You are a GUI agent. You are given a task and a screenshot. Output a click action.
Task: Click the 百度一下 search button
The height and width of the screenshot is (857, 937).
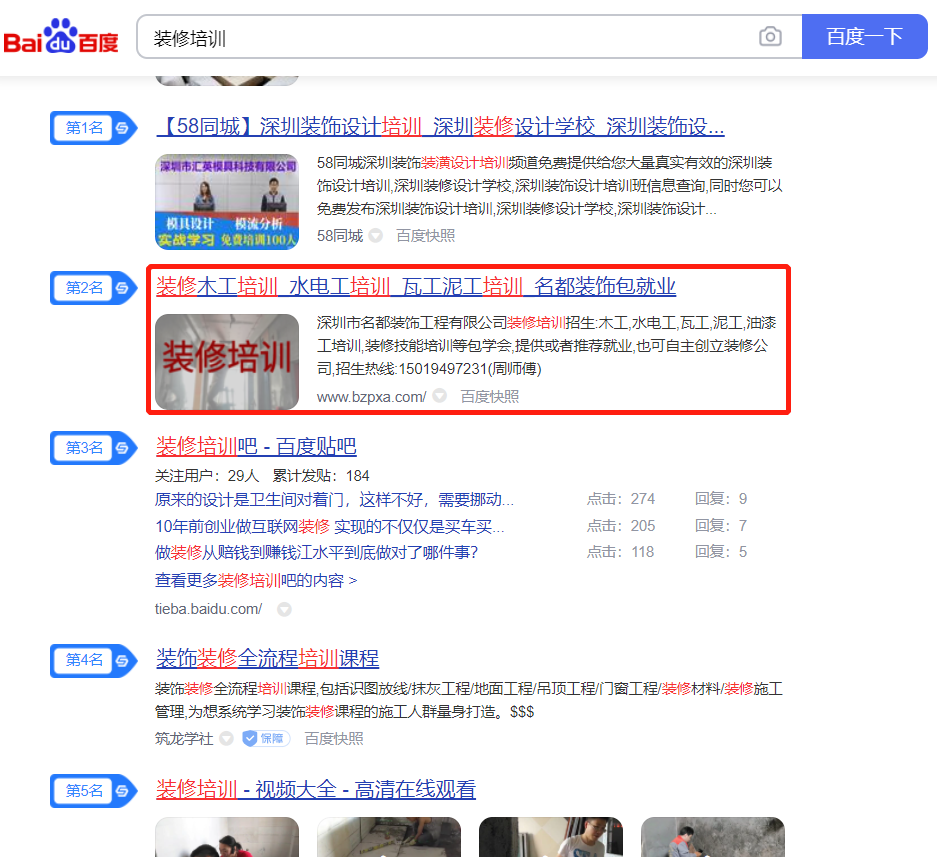point(864,36)
